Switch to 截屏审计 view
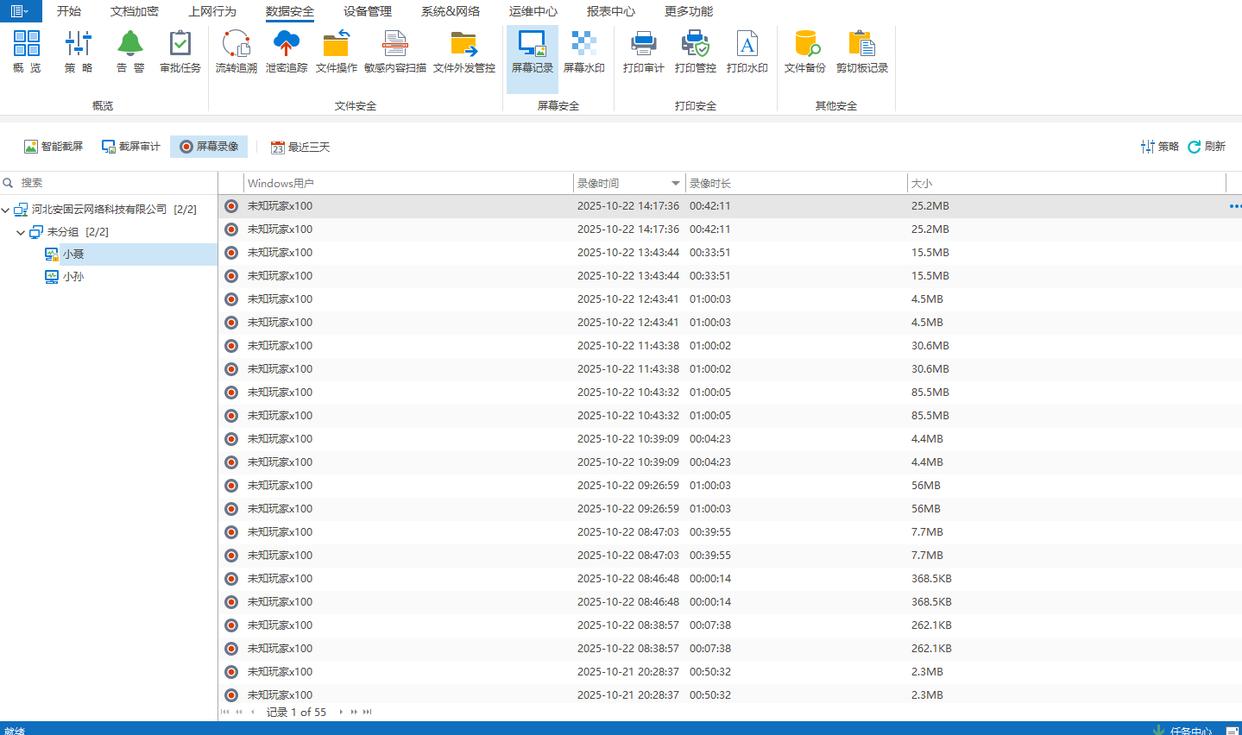 click(x=131, y=147)
